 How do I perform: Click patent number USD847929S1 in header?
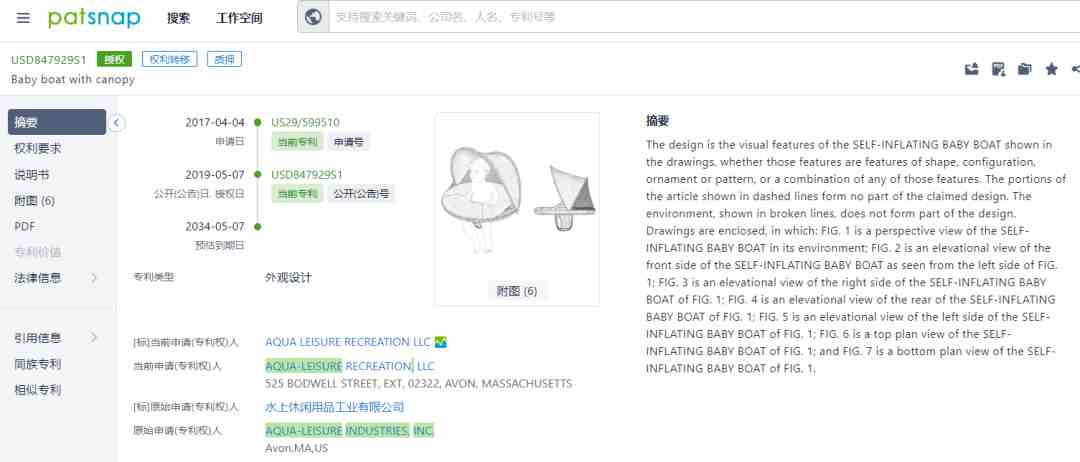pos(49,60)
